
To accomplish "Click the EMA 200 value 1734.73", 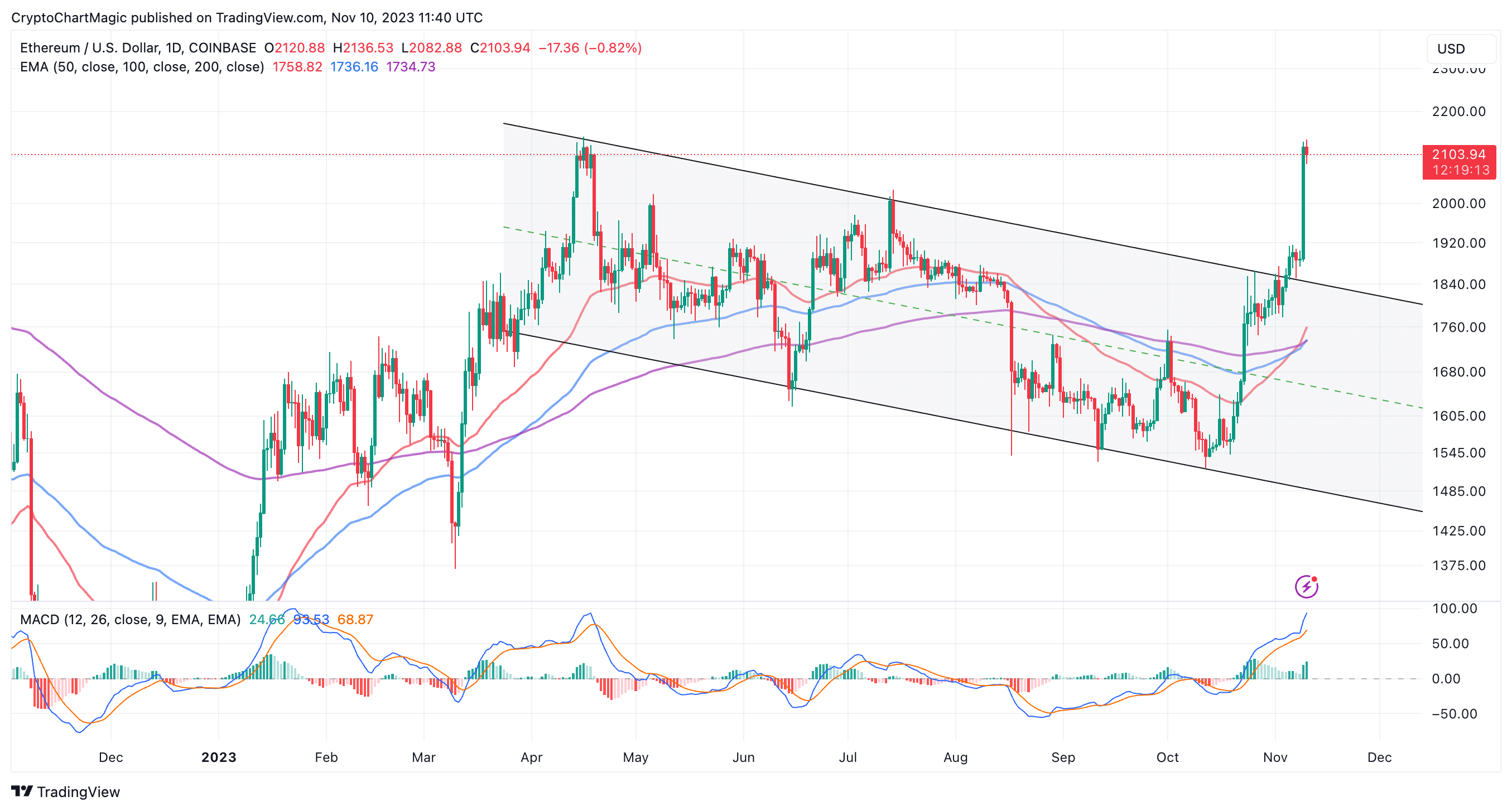I will click(x=410, y=67).
